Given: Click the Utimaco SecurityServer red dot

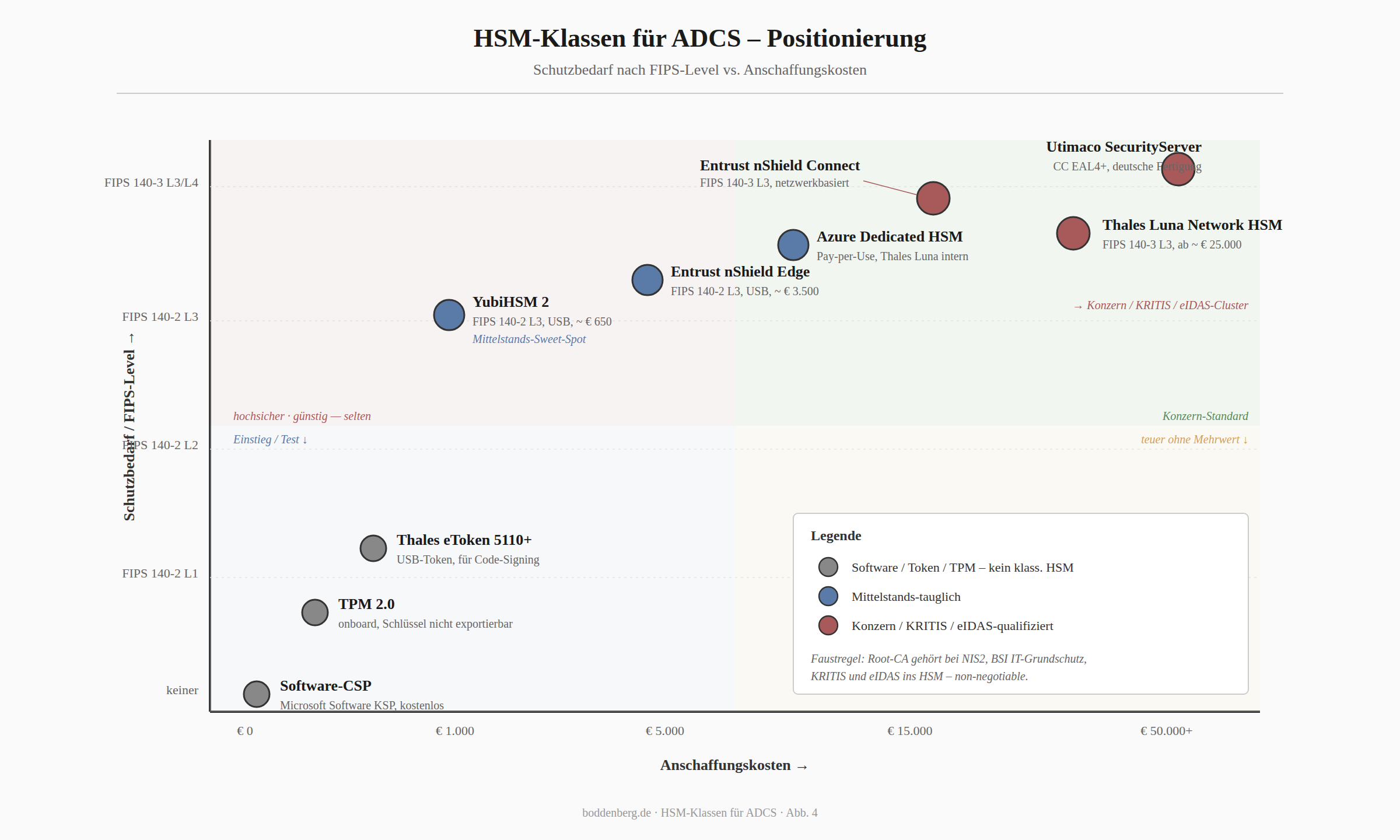Looking at the screenshot, I should pyautogui.click(x=1178, y=169).
